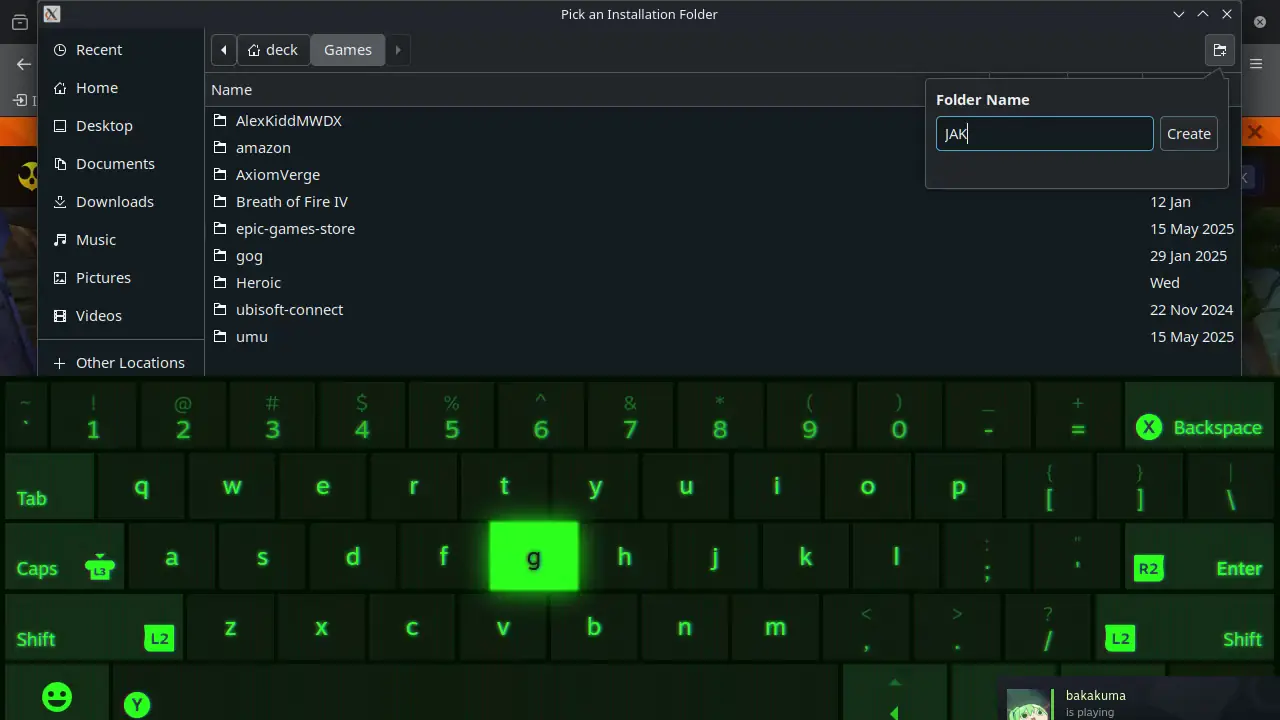
Task: Click the Create folder button
Action: (1188, 134)
